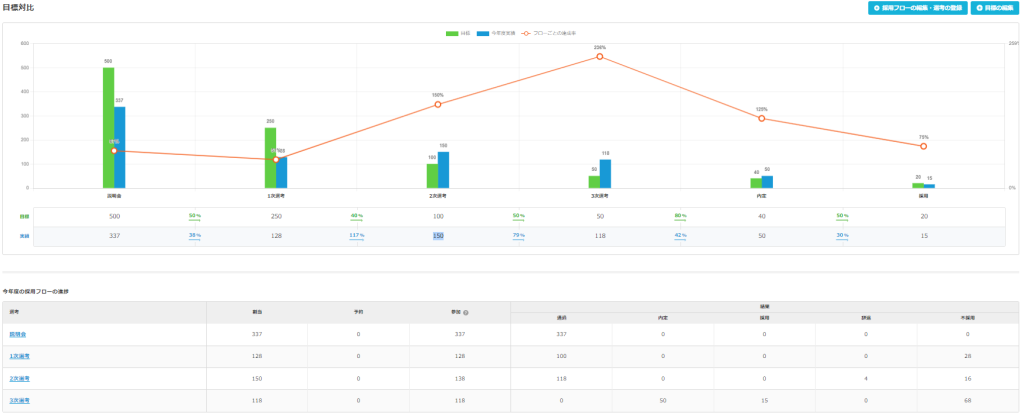Click the 80% target rate in 目標 row
1024x416 pixels.
click(680, 216)
